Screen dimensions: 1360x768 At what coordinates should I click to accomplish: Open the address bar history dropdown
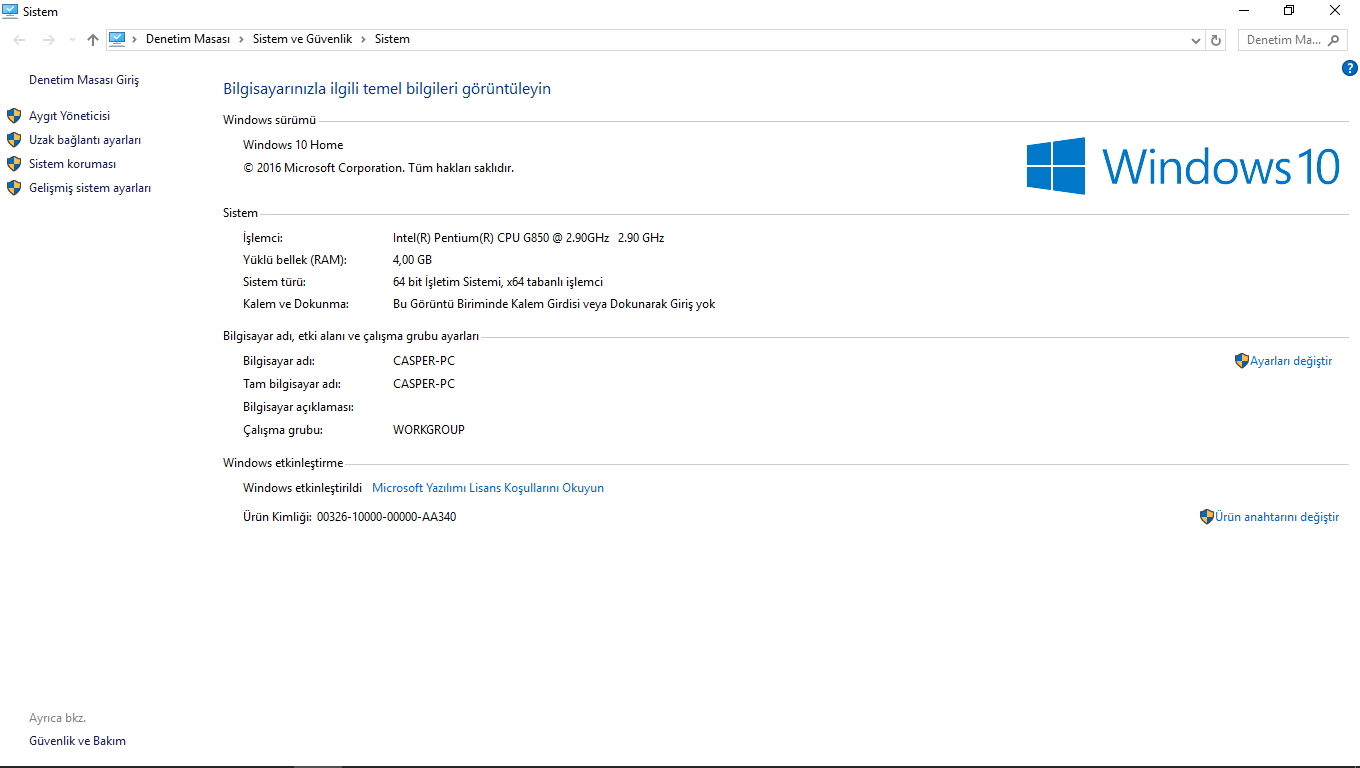pyautogui.click(x=1196, y=40)
